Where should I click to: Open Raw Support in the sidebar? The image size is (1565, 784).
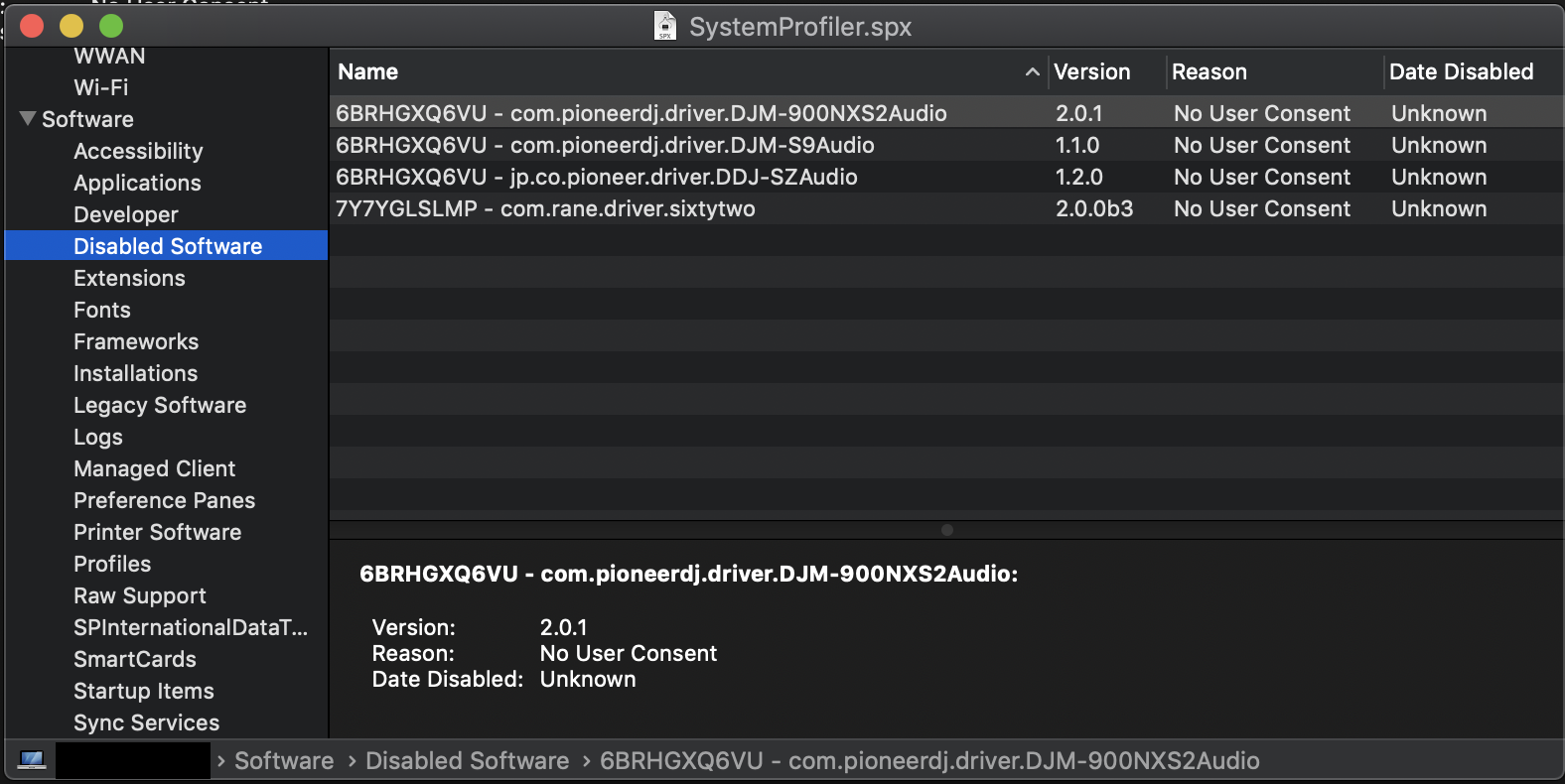140,595
